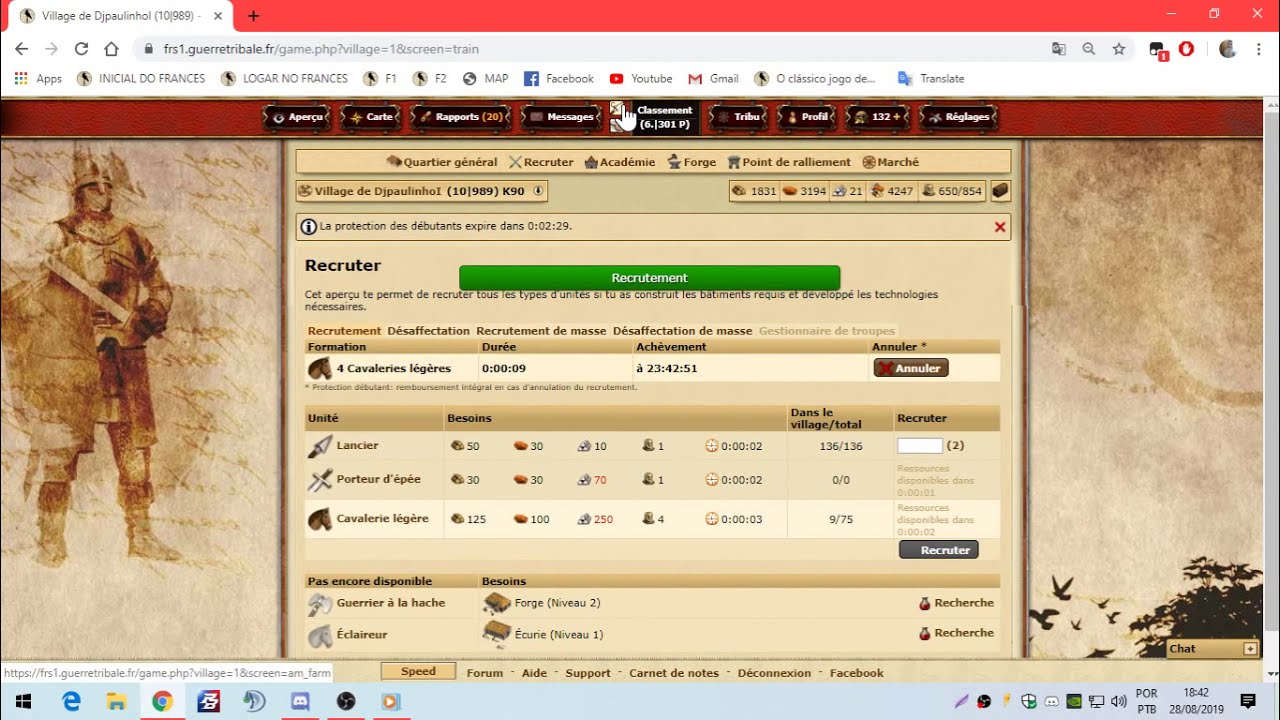Open Discord from the taskbar

[300, 701]
